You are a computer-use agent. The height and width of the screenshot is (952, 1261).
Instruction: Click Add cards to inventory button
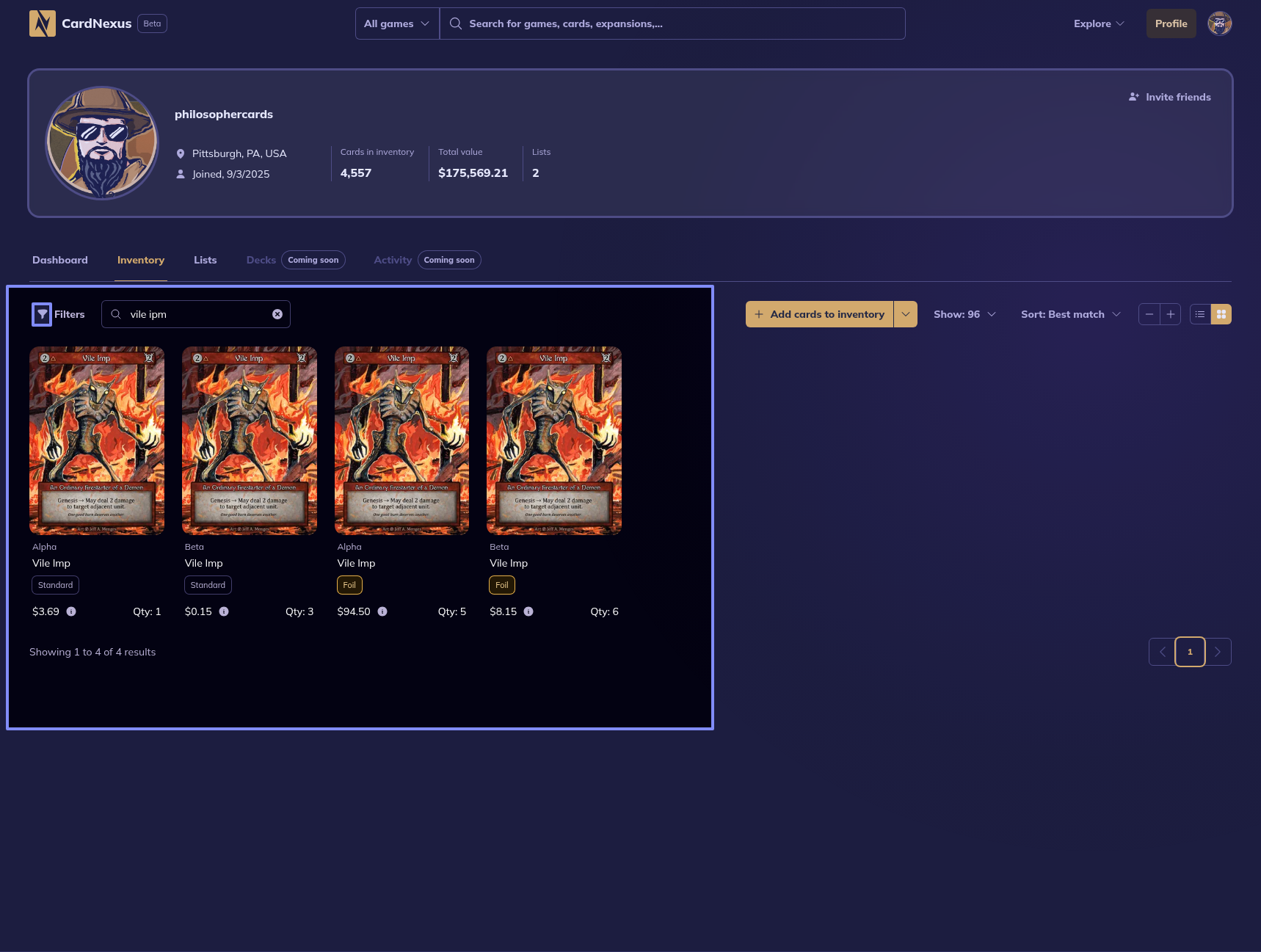tap(819, 314)
